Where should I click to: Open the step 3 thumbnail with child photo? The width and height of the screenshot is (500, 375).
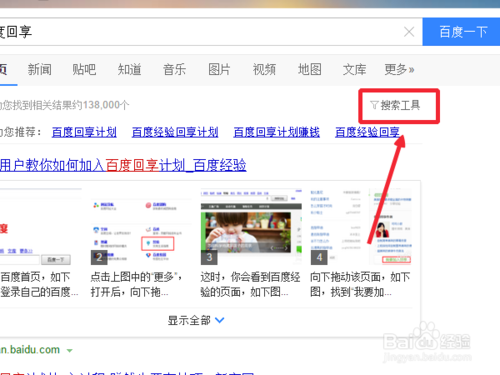[x=251, y=227]
